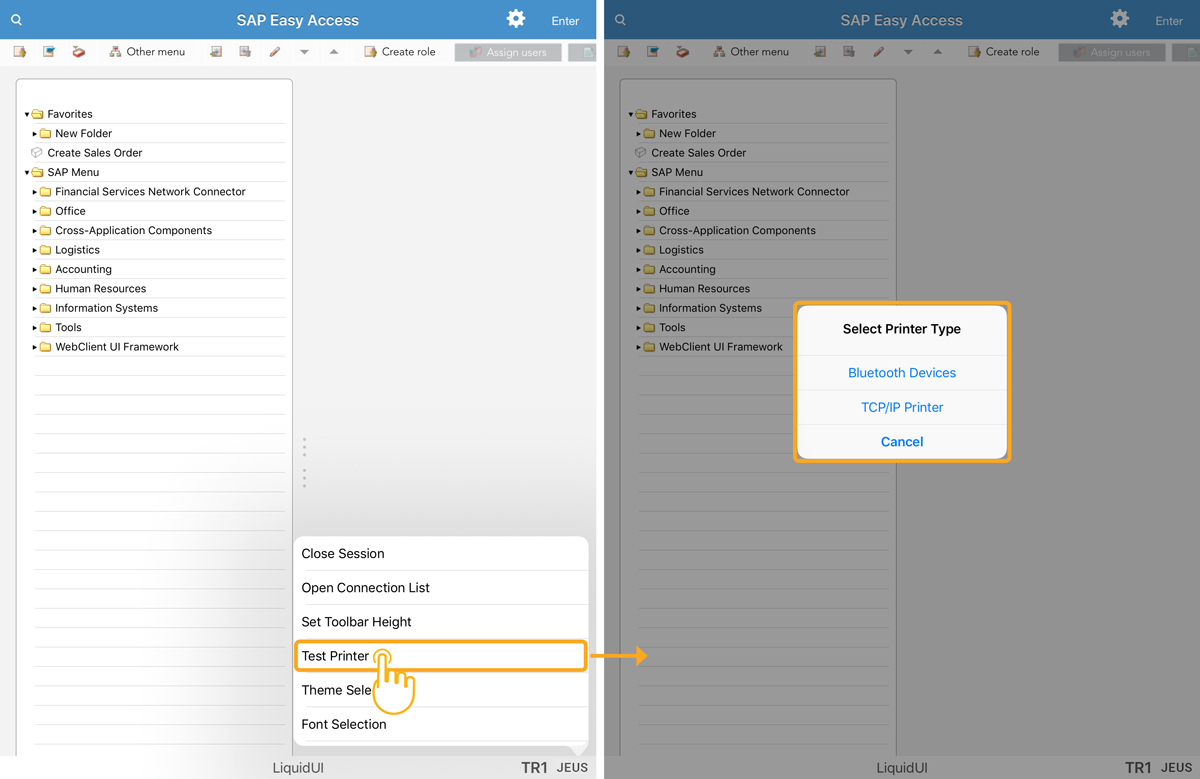Collapse the Favorites folder in the left tree

point(27,115)
